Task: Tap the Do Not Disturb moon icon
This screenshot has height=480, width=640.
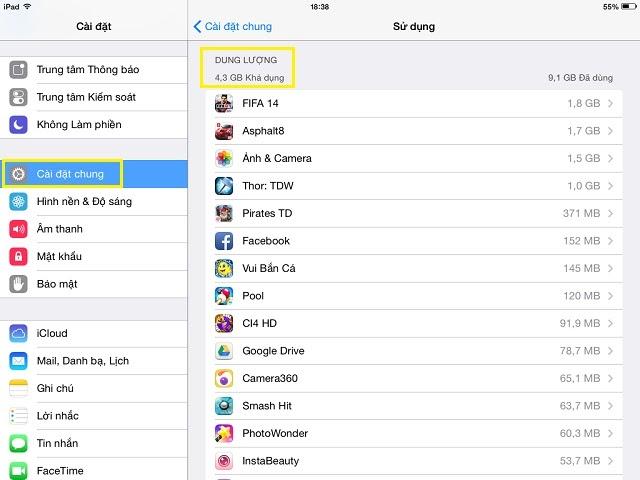Action: (x=18, y=124)
